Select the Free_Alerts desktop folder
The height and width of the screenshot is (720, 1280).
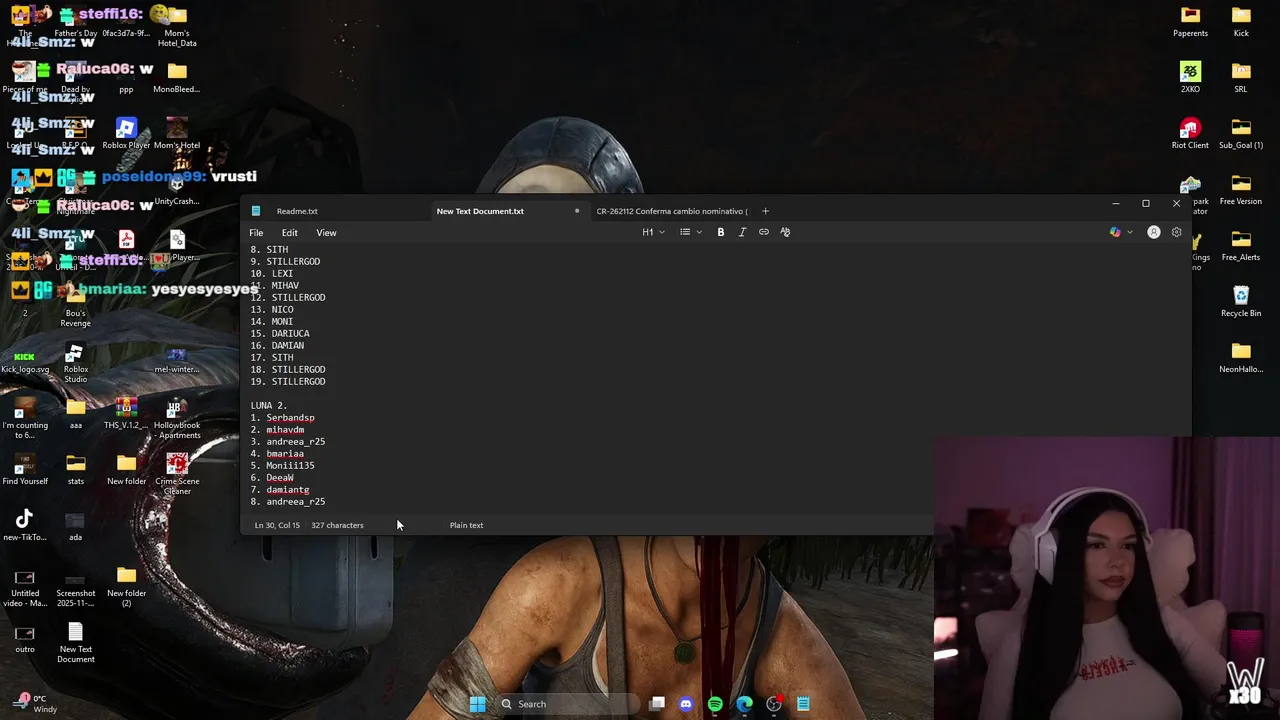click(x=1241, y=246)
